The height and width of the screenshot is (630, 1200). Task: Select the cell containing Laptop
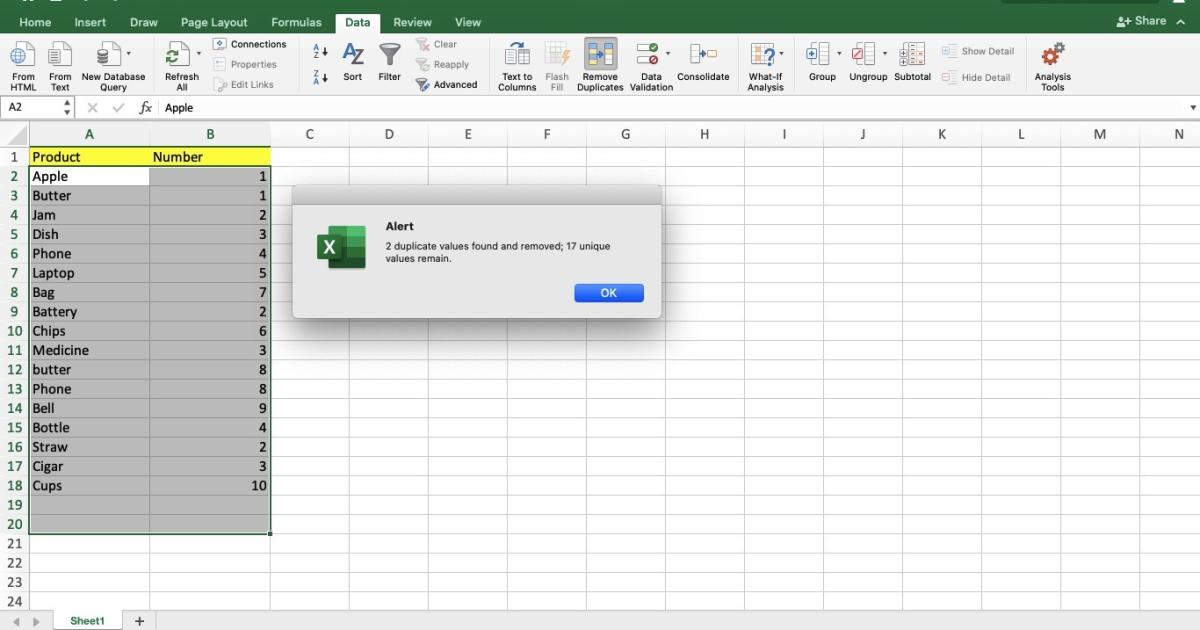89,273
